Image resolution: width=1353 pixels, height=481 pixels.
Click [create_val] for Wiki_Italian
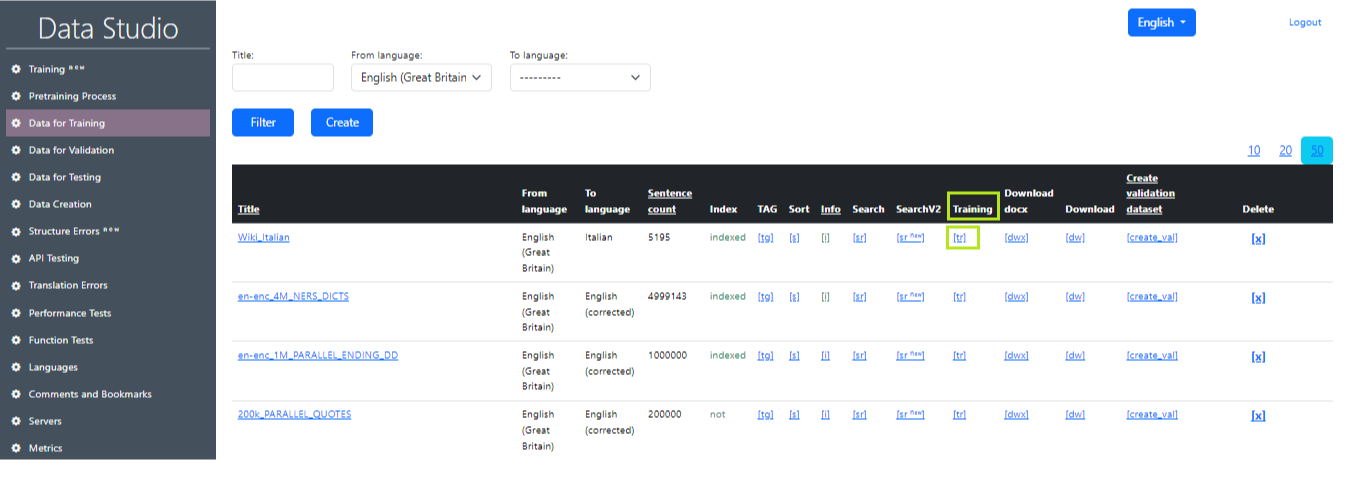(1152, 237)
